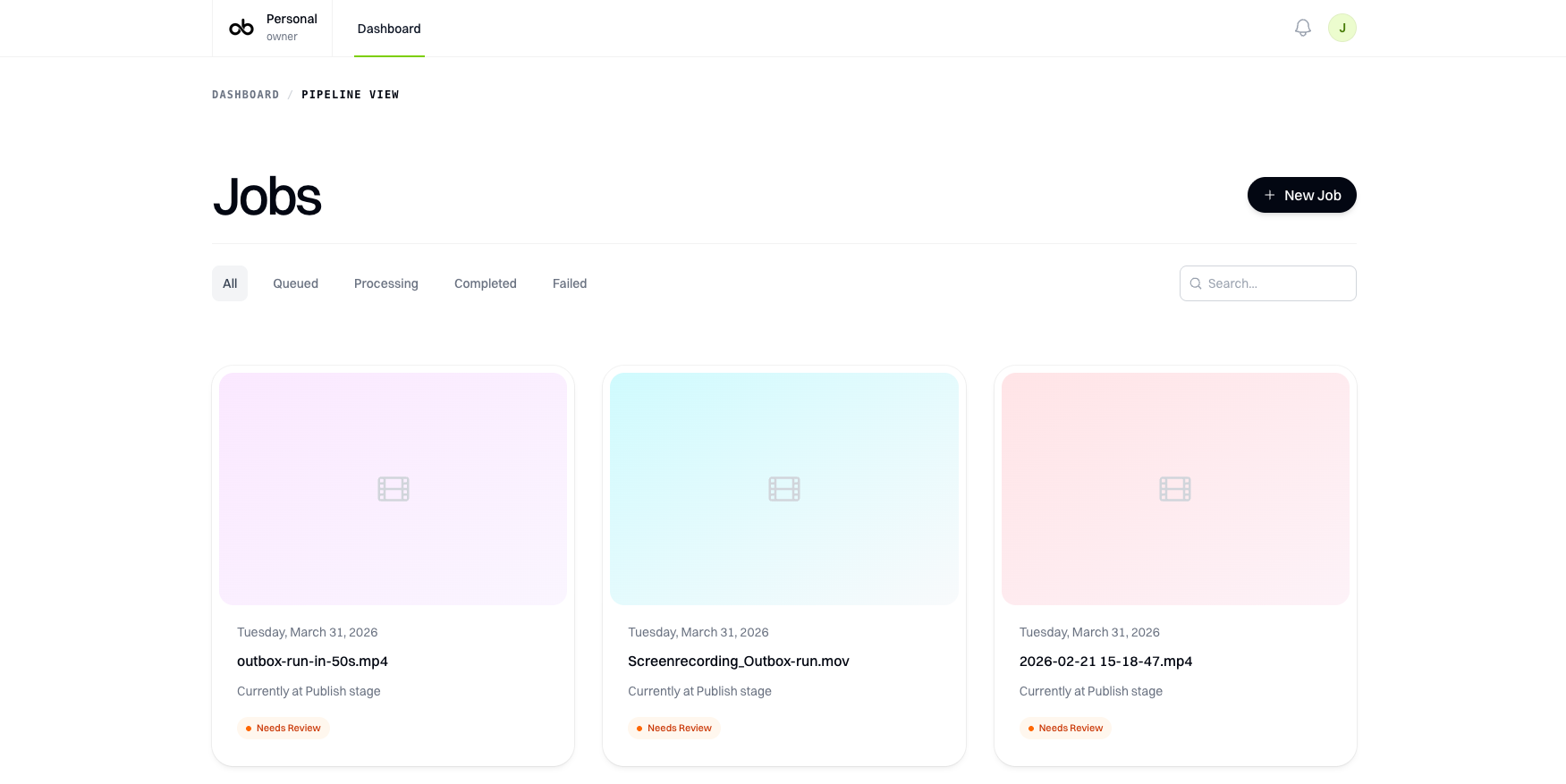This screenshot has width=1566, height=784.
Task: Focus the Search jobs input field
Action: coord(1277,283)
